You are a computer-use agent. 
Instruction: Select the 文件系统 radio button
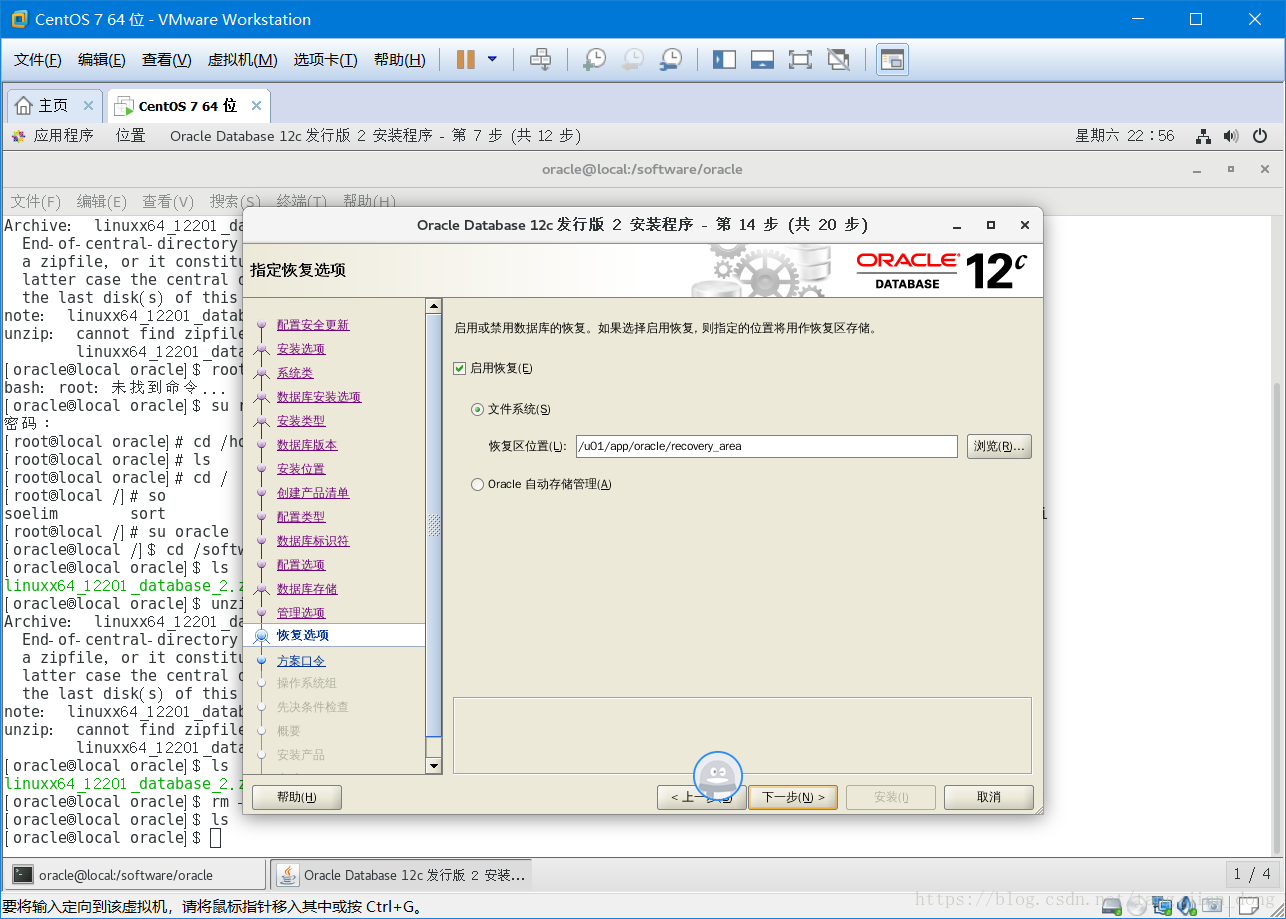477,409
